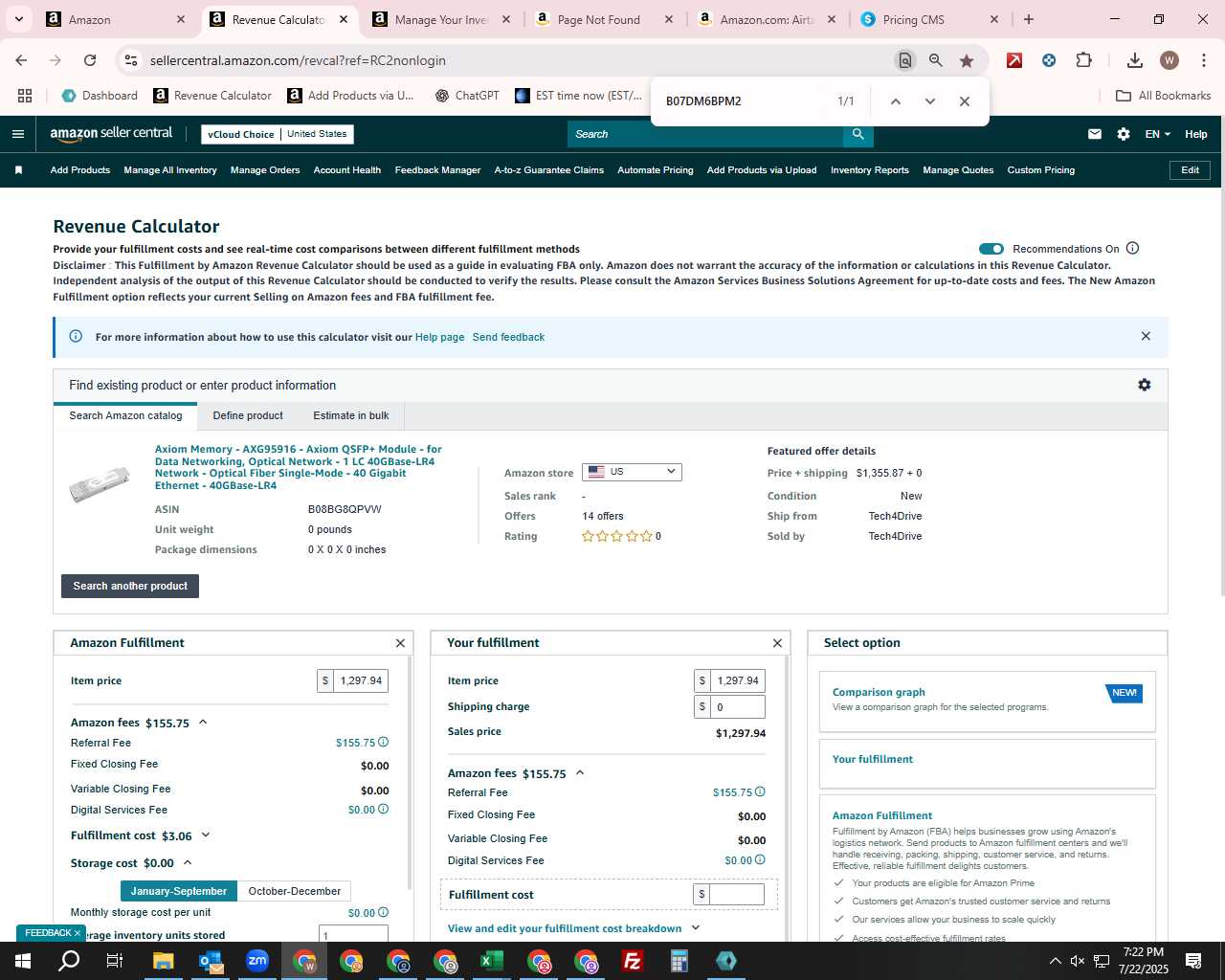Click Search another product button
Image resolution: width=1225 pixels, height=980 pixels.
point(130,586)
